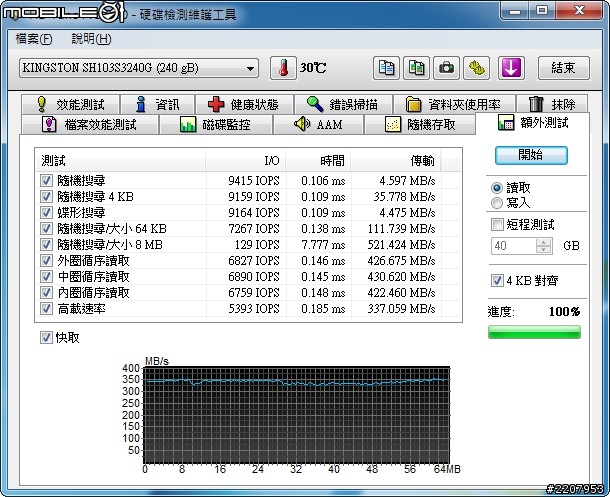The width and height of the screenshot is (610, 497).
Task: Switch to the 錯誤掃描 tab
Action: click(343, 104)
